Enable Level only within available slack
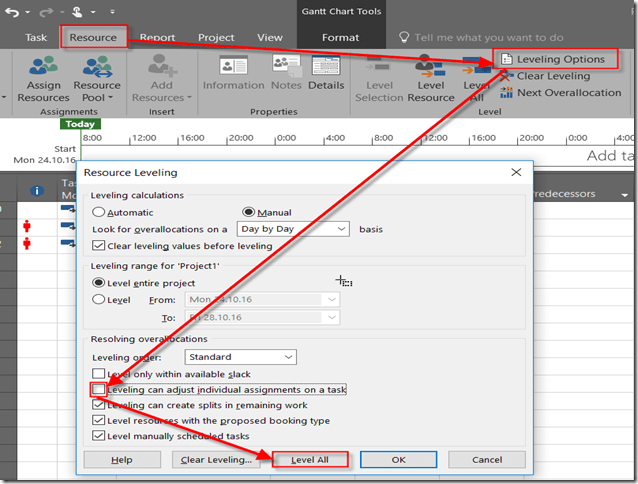This screenshot has width=638, height=484. coord(99,373)
